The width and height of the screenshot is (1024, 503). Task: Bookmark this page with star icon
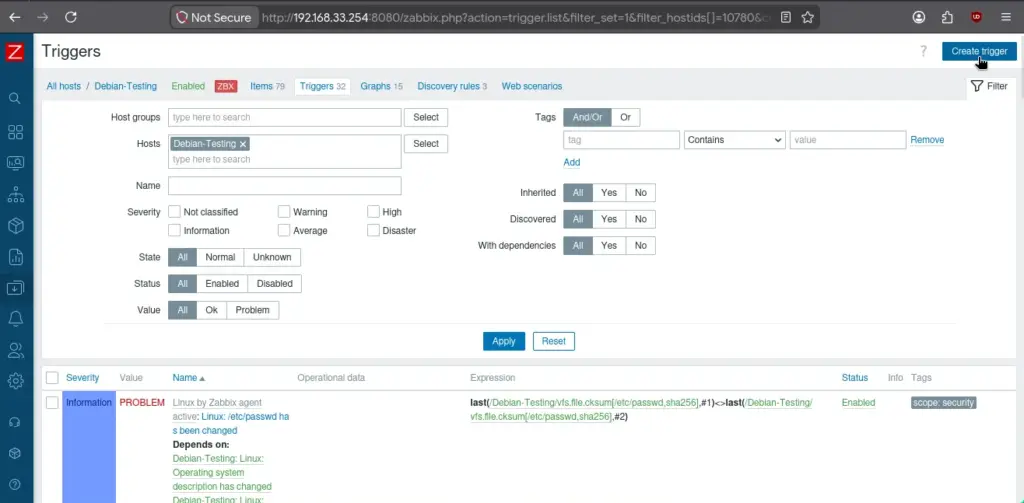(x=808, y=18)
